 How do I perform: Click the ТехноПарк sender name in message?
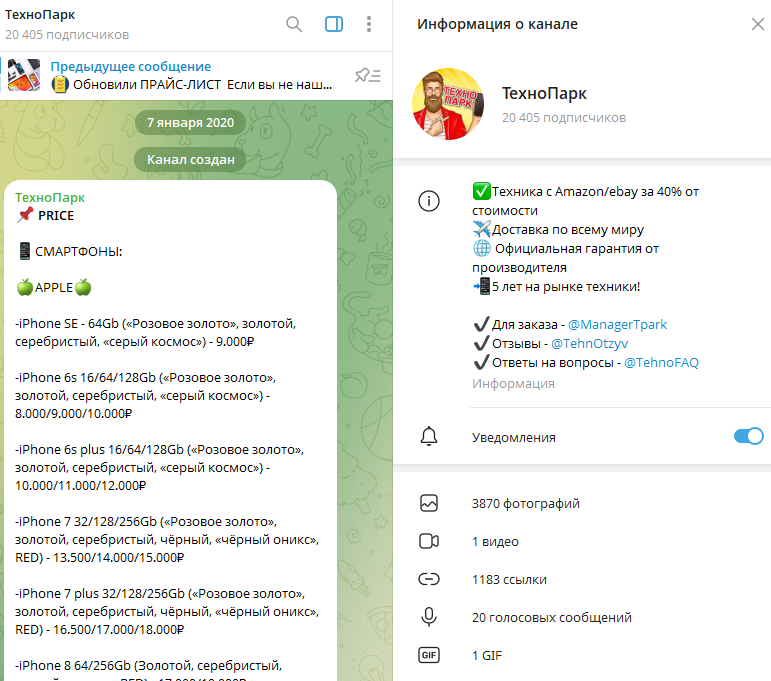tap(50, 198)
